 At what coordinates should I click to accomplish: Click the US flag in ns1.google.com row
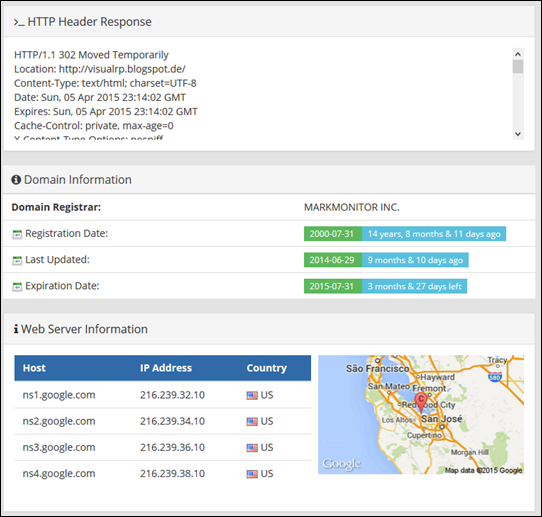coord(252,395)
